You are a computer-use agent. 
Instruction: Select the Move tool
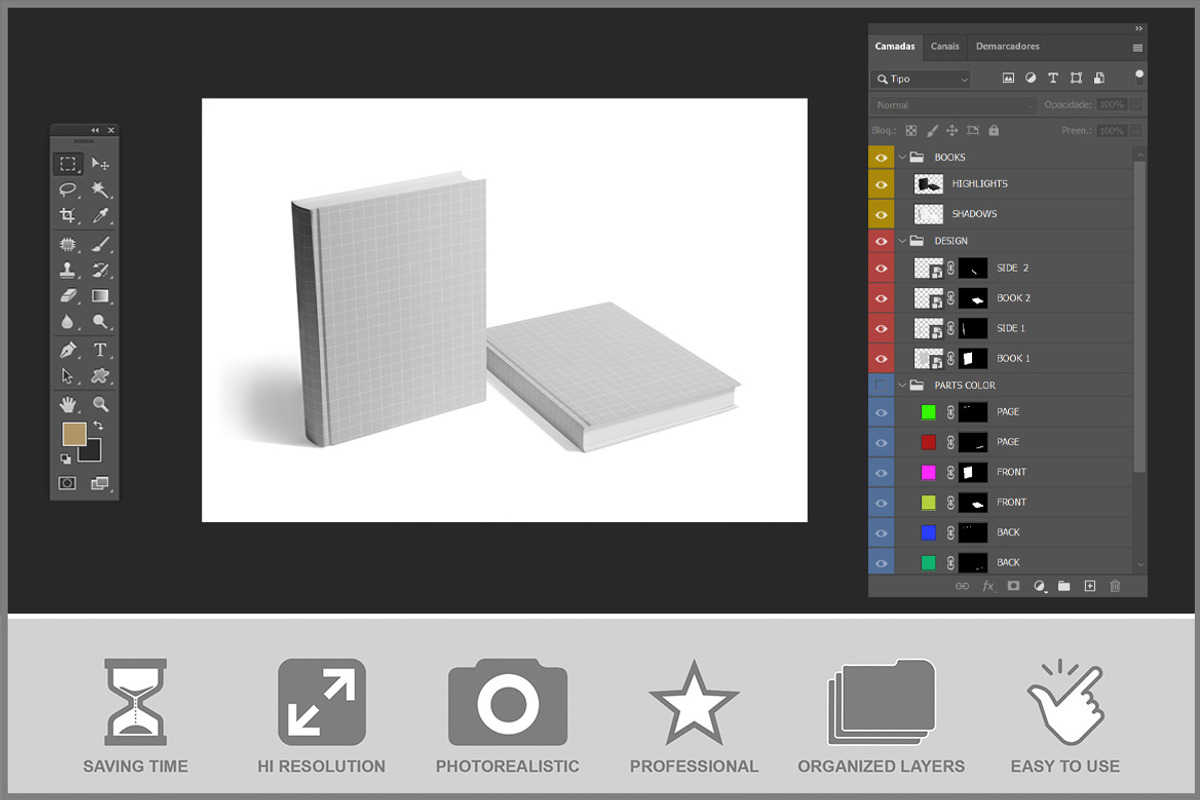point(100,164)
